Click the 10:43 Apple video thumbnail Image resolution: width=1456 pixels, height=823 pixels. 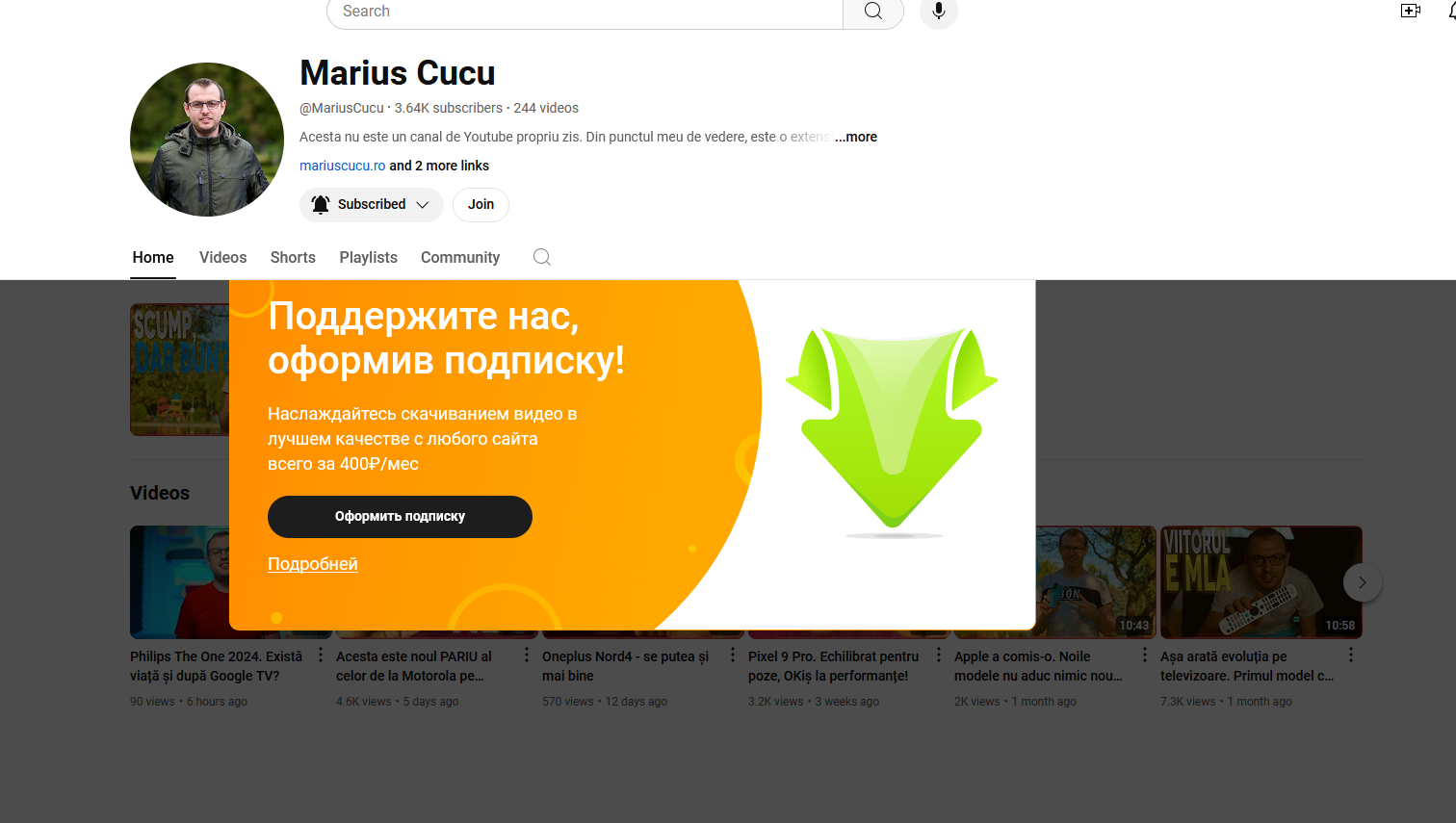click(x=1096, y=581)
